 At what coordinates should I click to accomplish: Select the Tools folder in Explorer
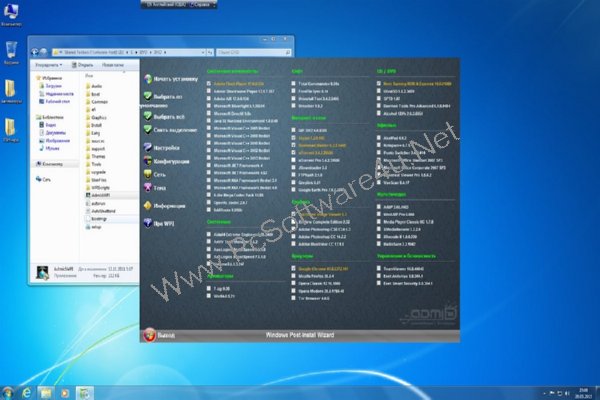tap(94, 164)
